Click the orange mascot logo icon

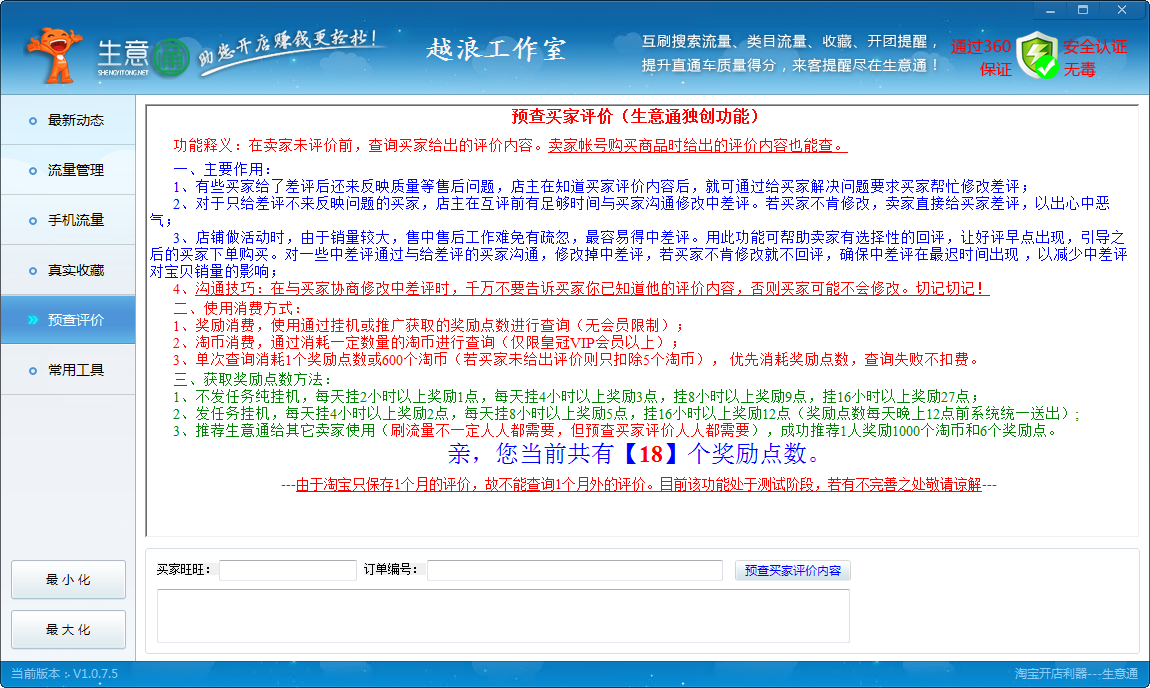[54, 56]
